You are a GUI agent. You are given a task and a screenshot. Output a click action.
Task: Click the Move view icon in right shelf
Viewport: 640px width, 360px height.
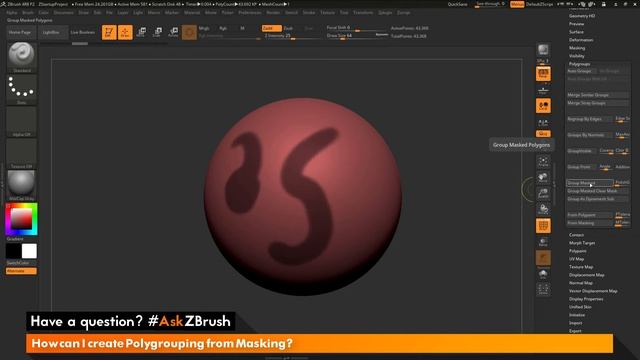pos(543,178)
